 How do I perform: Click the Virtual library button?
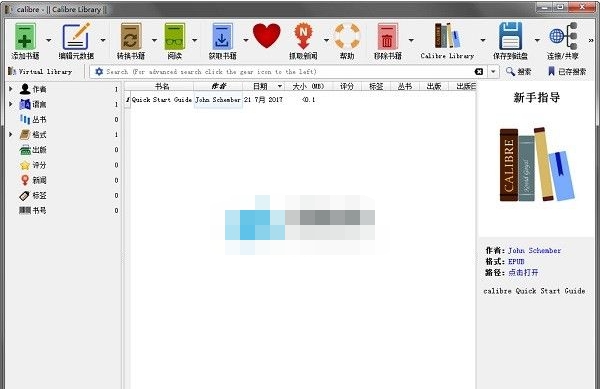(x=40, y=71)
